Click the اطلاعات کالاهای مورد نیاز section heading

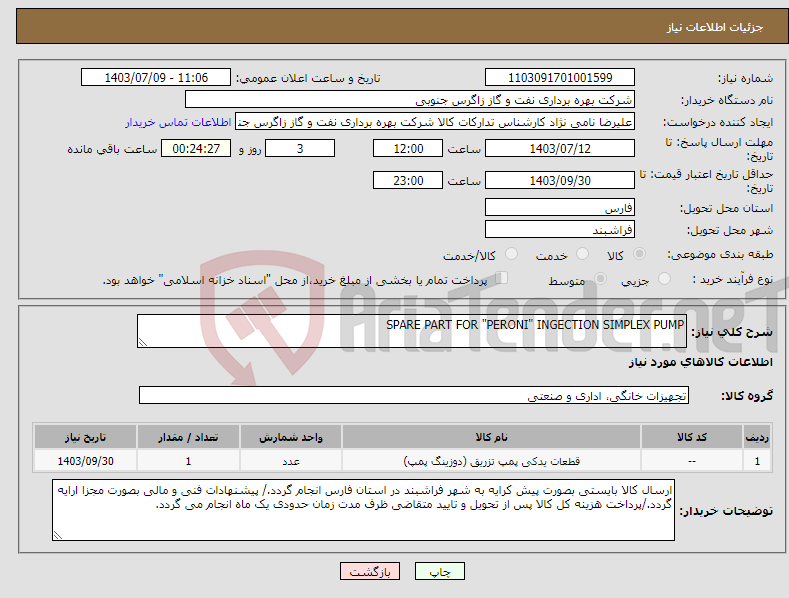click(700, 362)
